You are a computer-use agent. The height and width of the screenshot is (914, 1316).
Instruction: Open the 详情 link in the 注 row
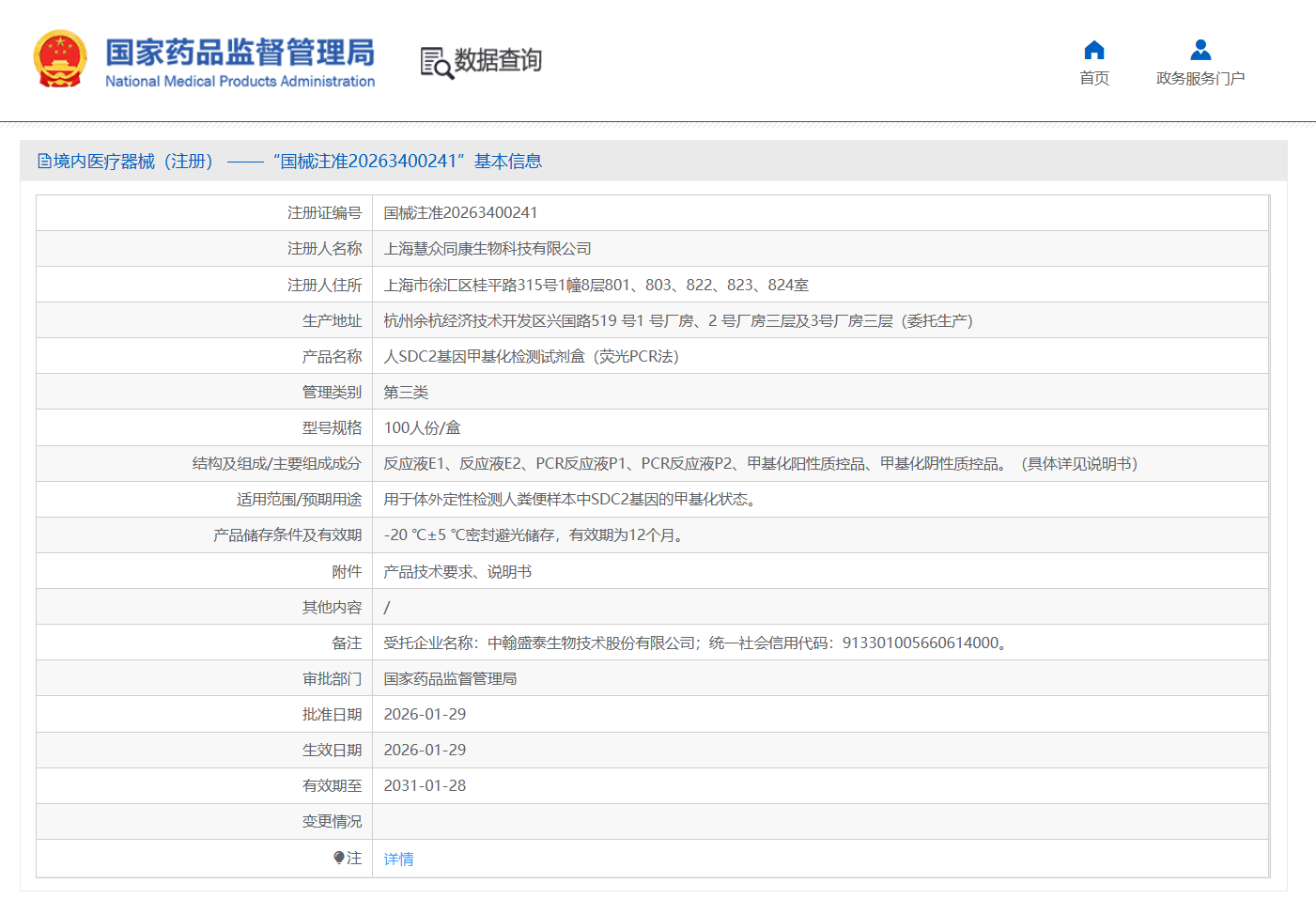tap(398, 859)
